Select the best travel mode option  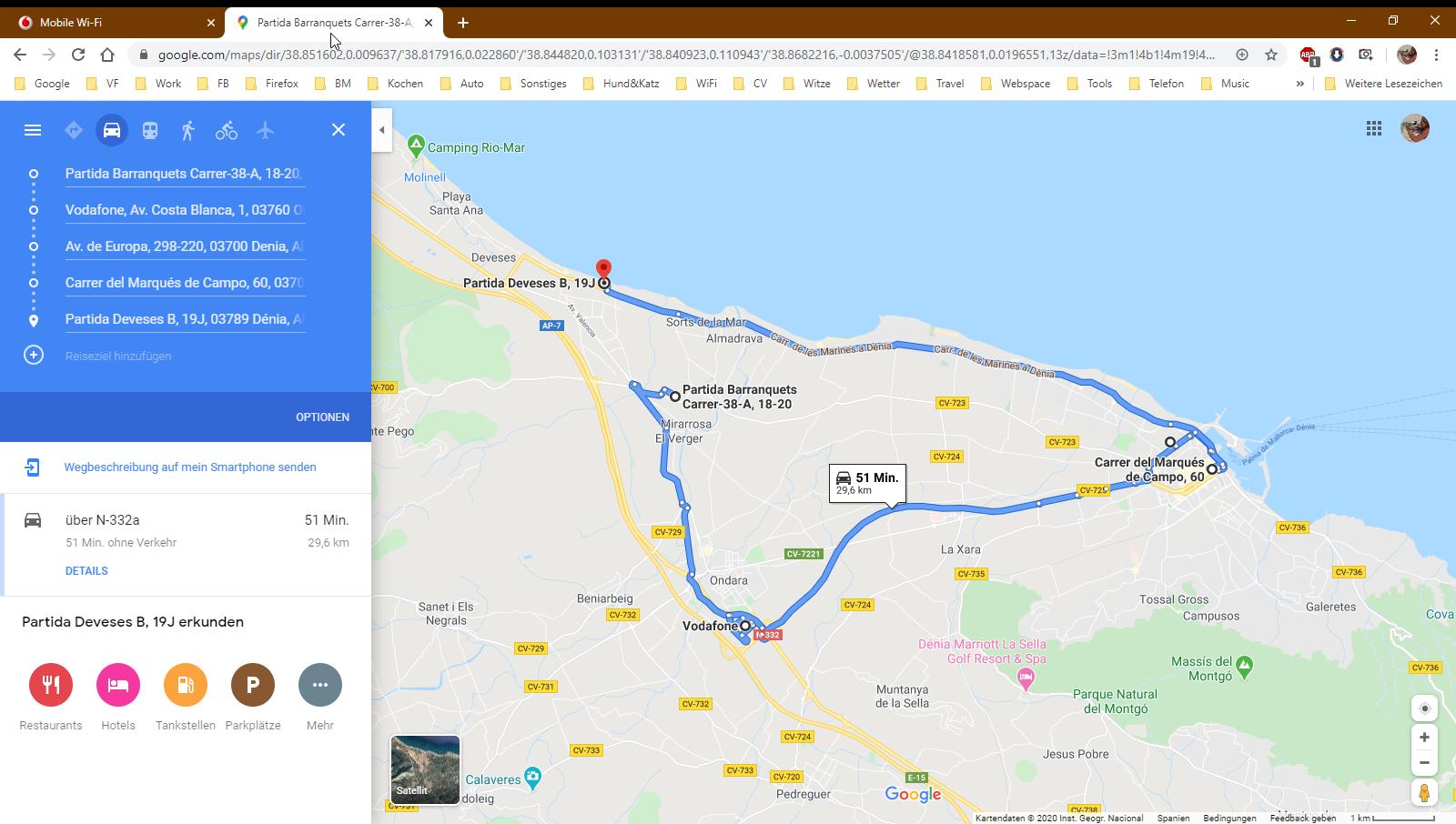74,130
